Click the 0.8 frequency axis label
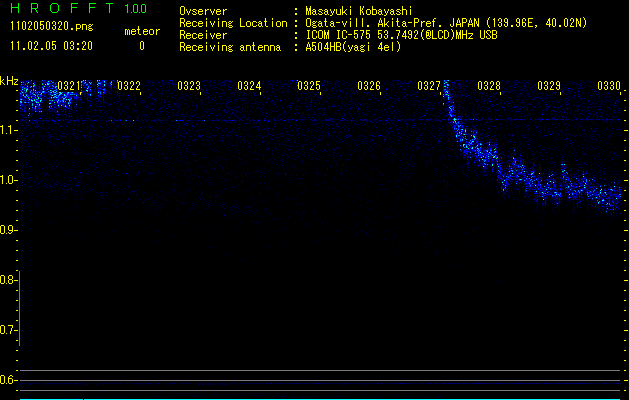This screenshot has height=400, width=629. tap(9, 280)
